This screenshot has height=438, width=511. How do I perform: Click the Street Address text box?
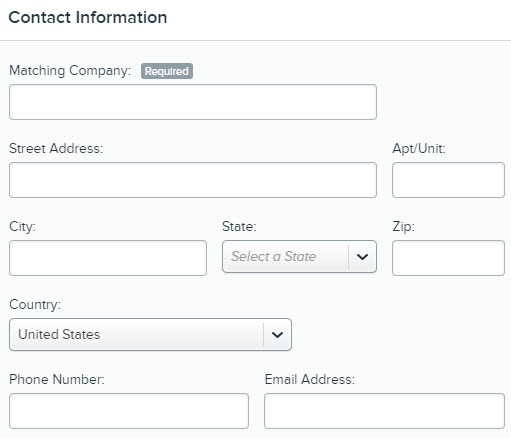(193, 180)
